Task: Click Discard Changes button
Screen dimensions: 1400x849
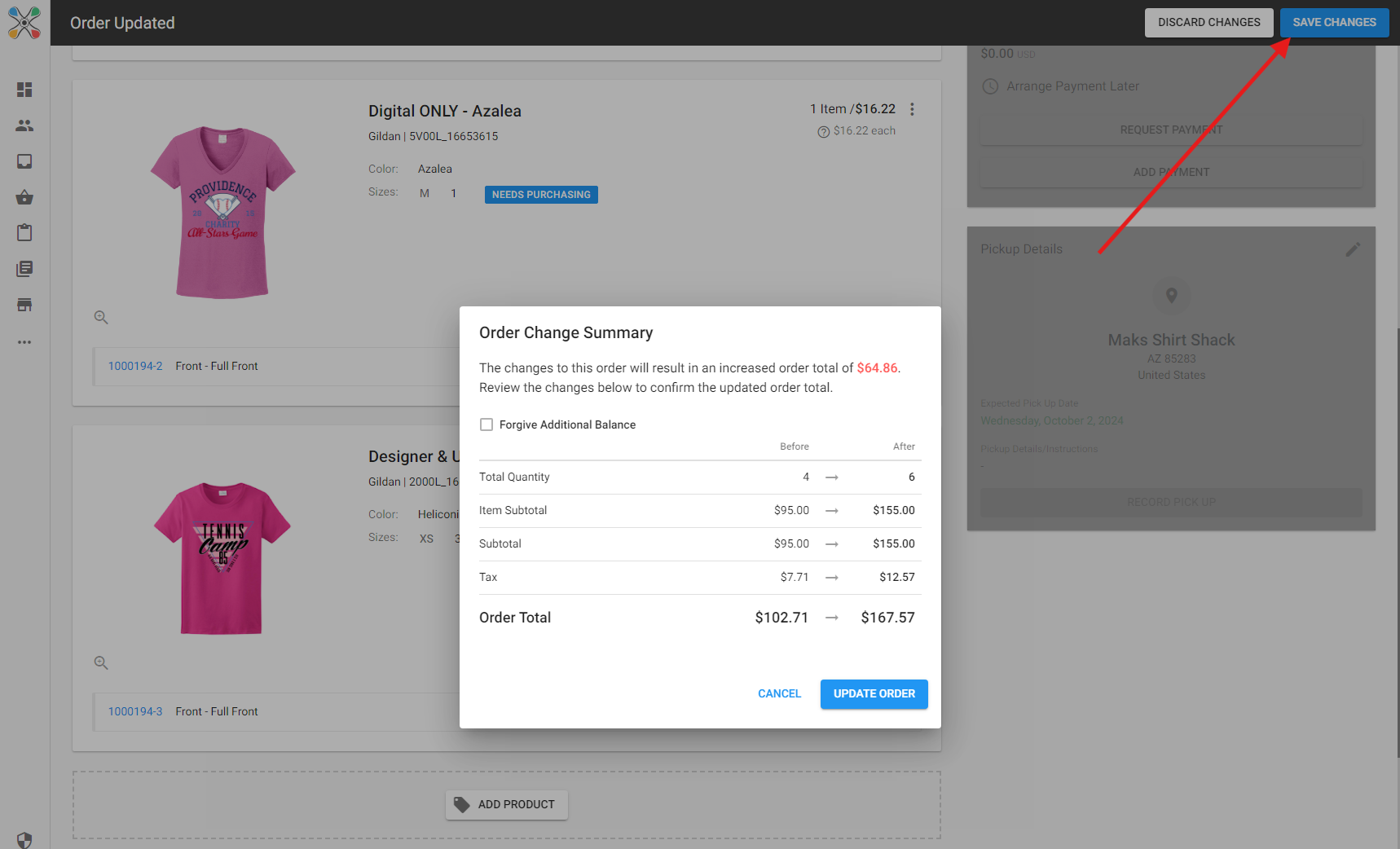Action: [x=1208, y=23]
